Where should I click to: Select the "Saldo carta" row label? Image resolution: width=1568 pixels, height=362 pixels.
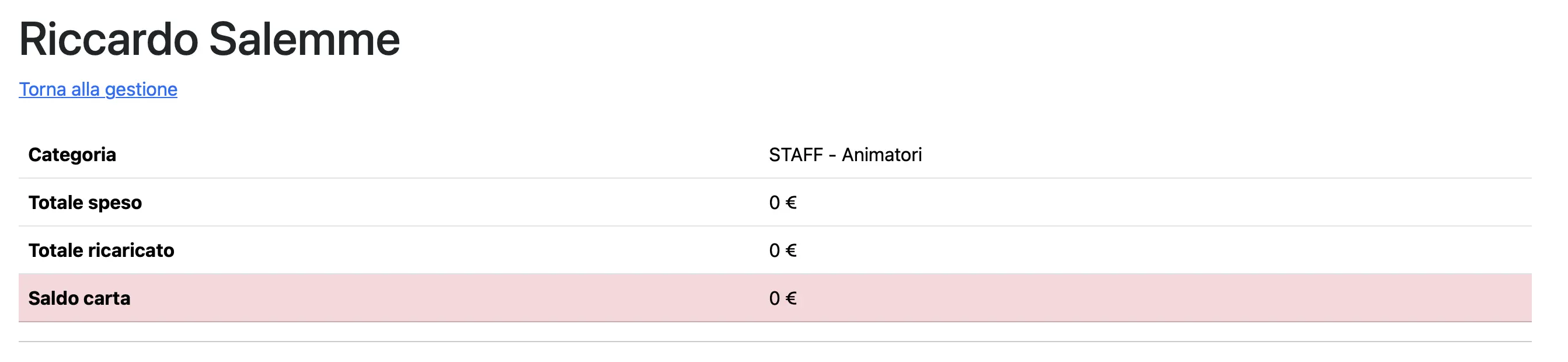click(x=79, y=298)
